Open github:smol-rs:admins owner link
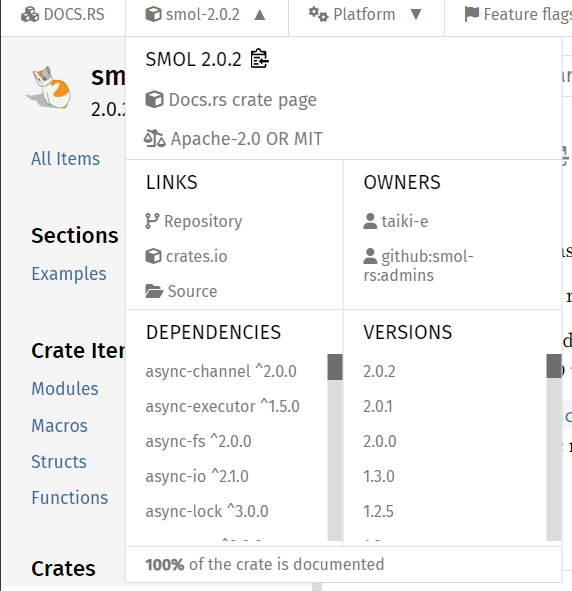This screenshot has width=572, height=591. [x=418, y=266]
